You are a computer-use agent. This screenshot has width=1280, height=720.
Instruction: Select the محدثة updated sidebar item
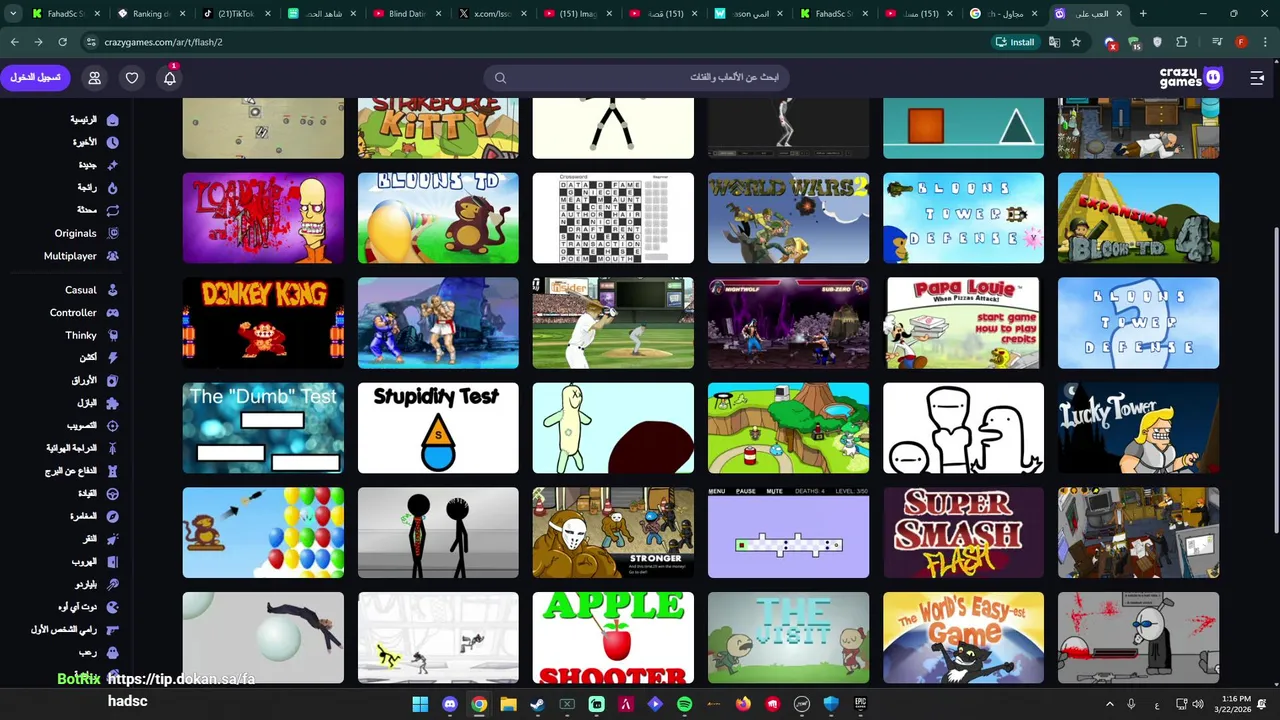click(x=98, y=210)
